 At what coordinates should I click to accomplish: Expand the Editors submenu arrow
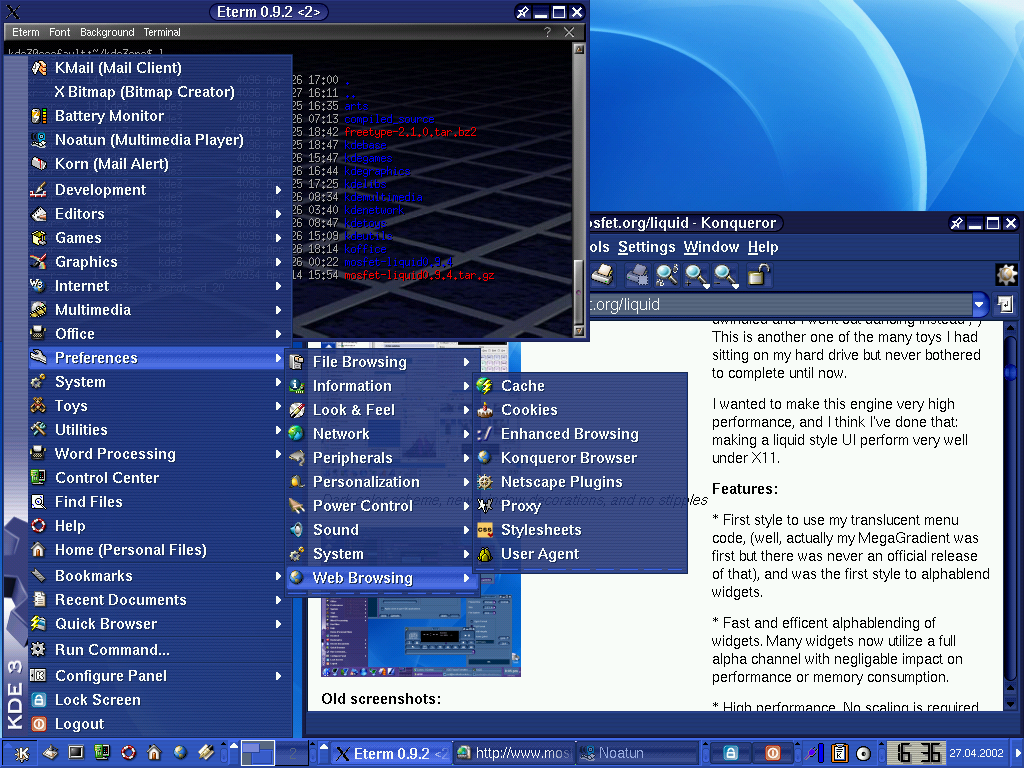(x=279, y=214)
